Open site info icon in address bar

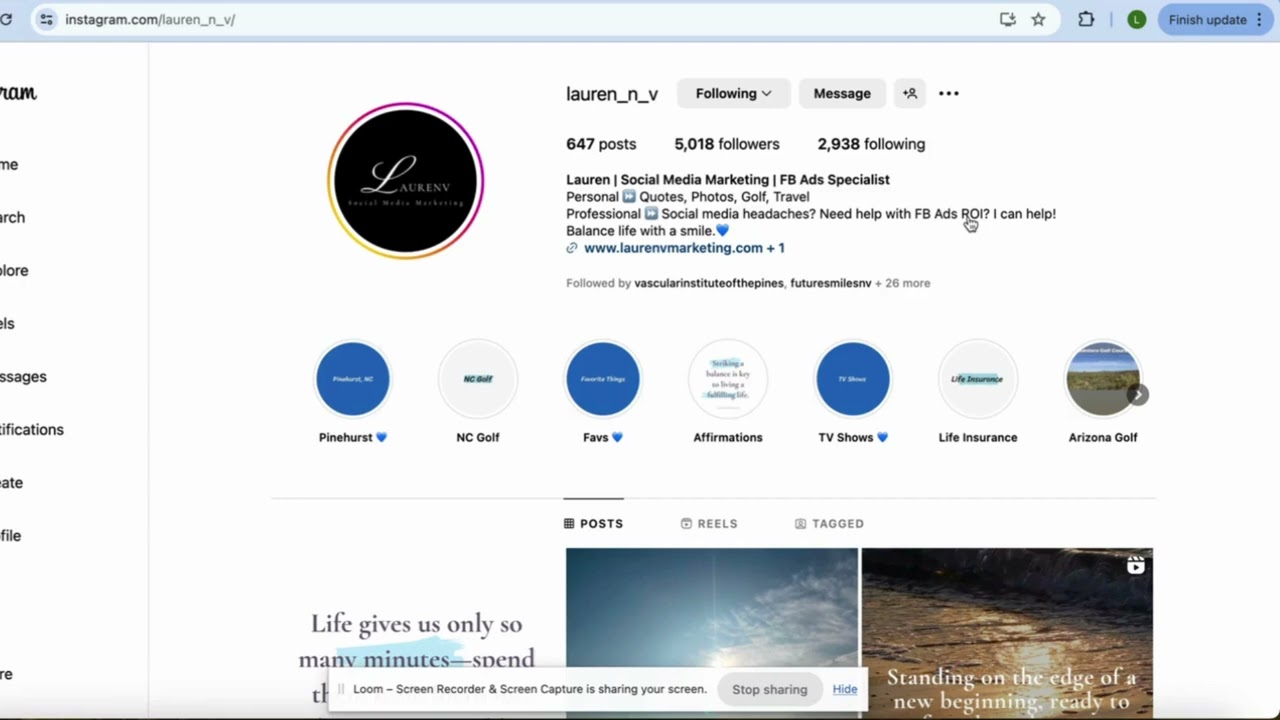(46, 19)
